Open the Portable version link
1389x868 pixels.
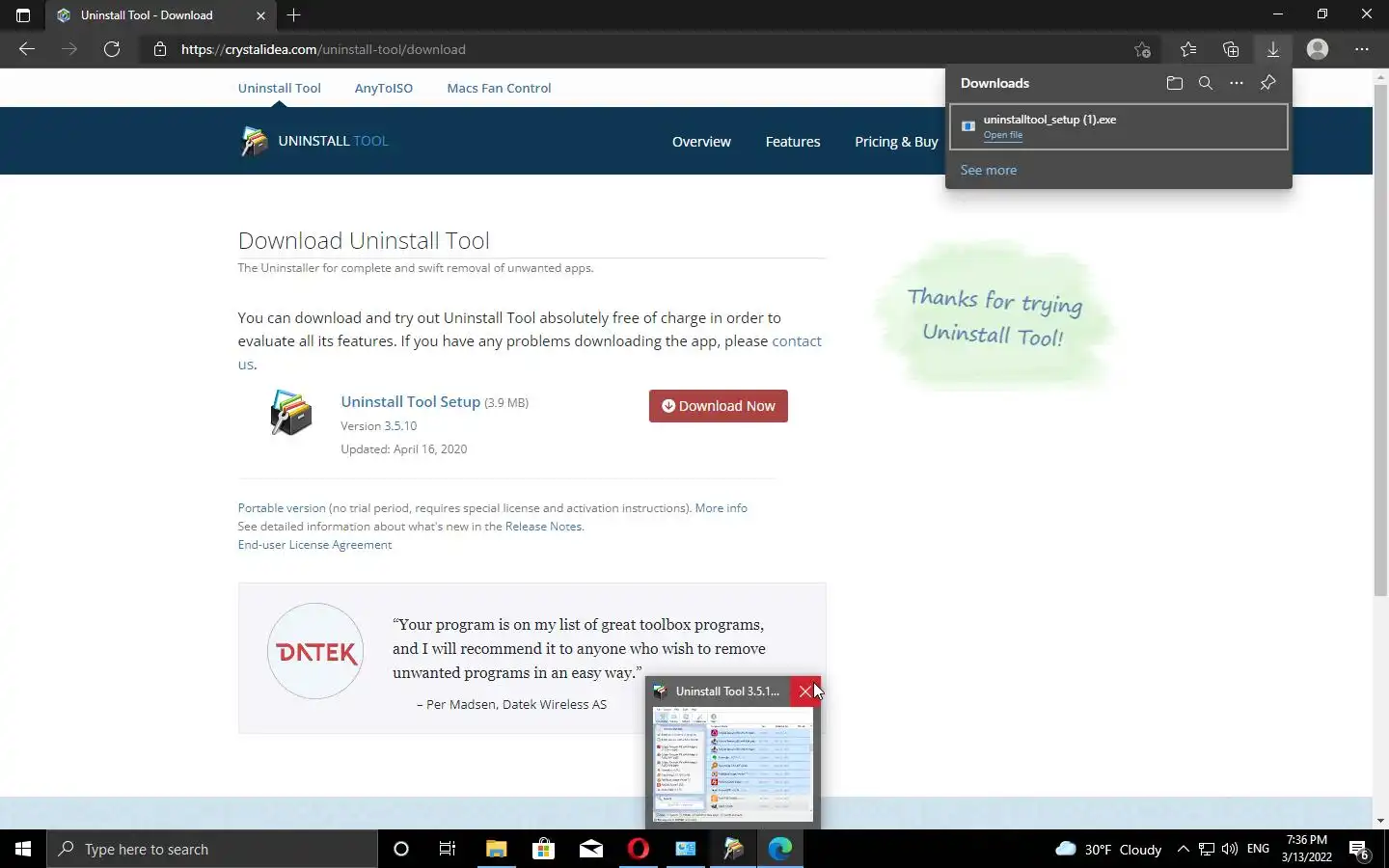[282, 508]
